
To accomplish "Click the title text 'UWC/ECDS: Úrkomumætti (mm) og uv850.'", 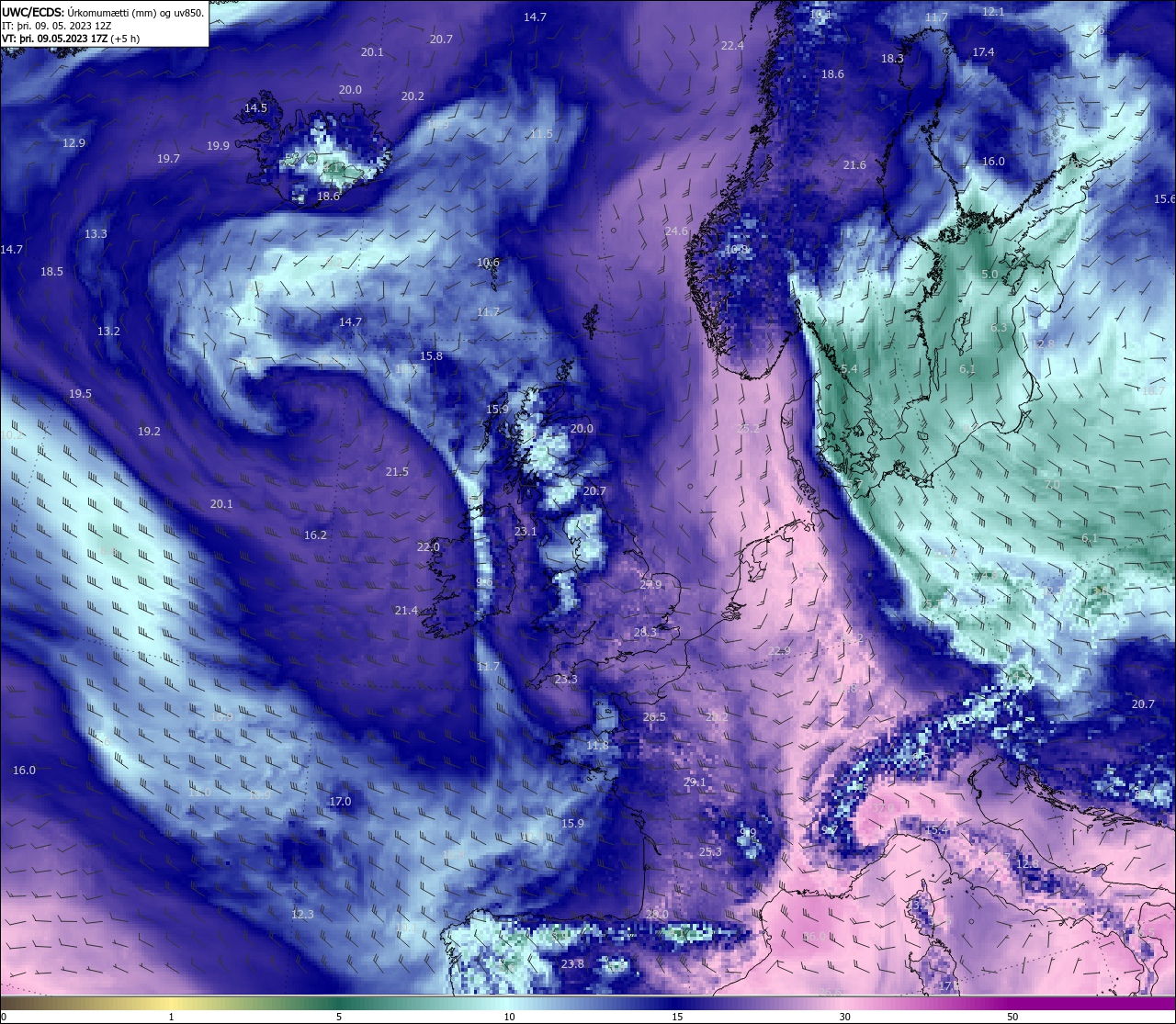I will [103, 13].
